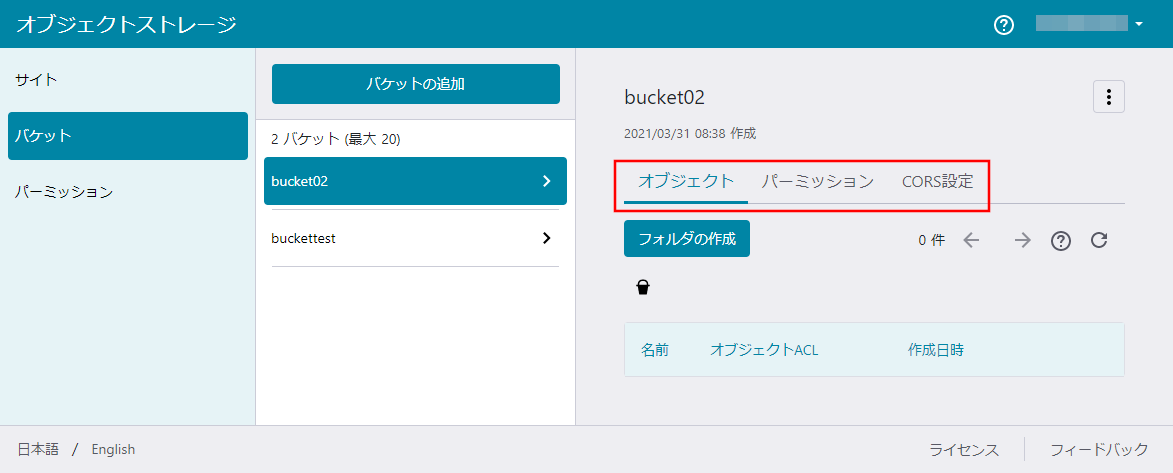Click the バケットの追加 button
The image size is (1173, 473).
point(415,84)
